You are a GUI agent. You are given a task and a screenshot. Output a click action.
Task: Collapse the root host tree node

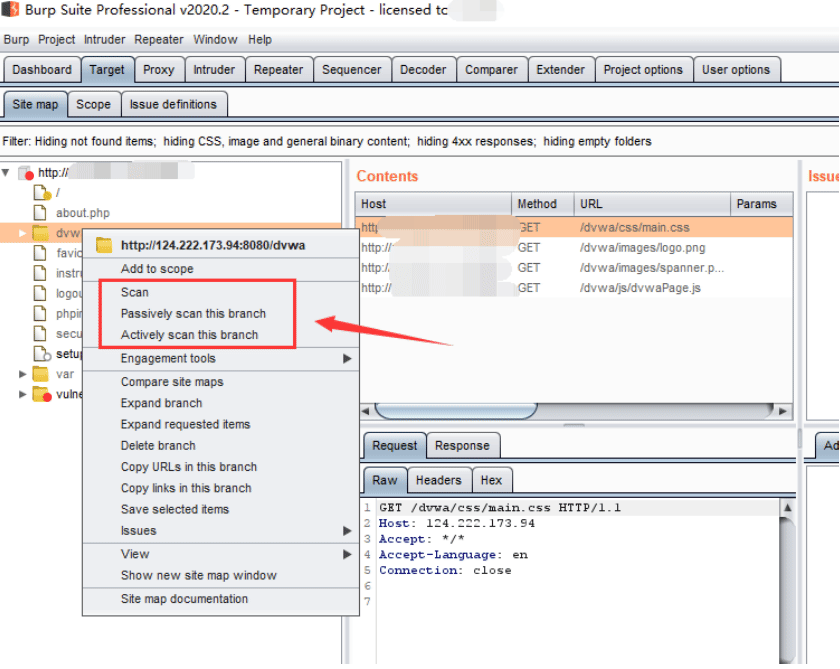click(6, 172)
